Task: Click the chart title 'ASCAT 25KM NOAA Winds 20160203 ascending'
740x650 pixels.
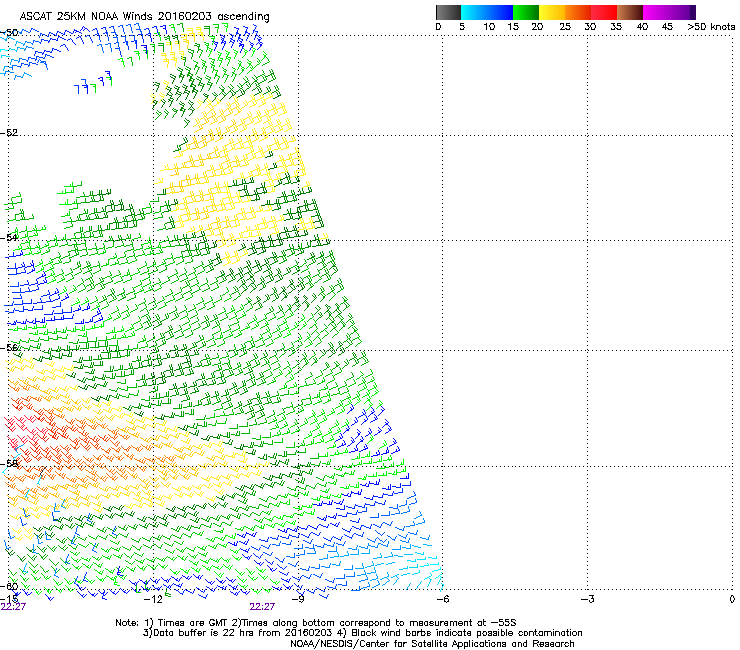Action: [x=144, y=17]
